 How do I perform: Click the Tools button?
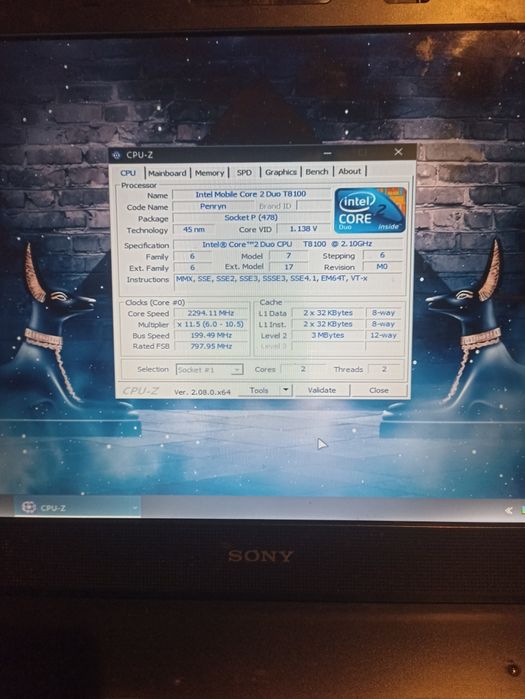click(259, 390)
